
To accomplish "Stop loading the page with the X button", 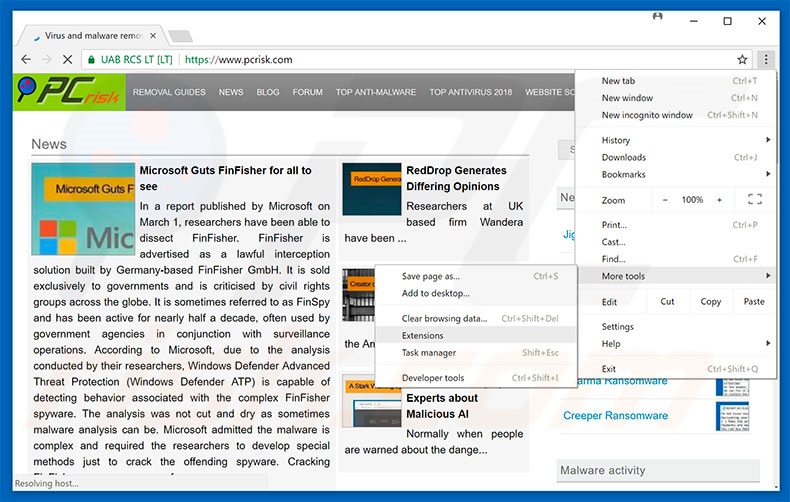I will [67, 59].
